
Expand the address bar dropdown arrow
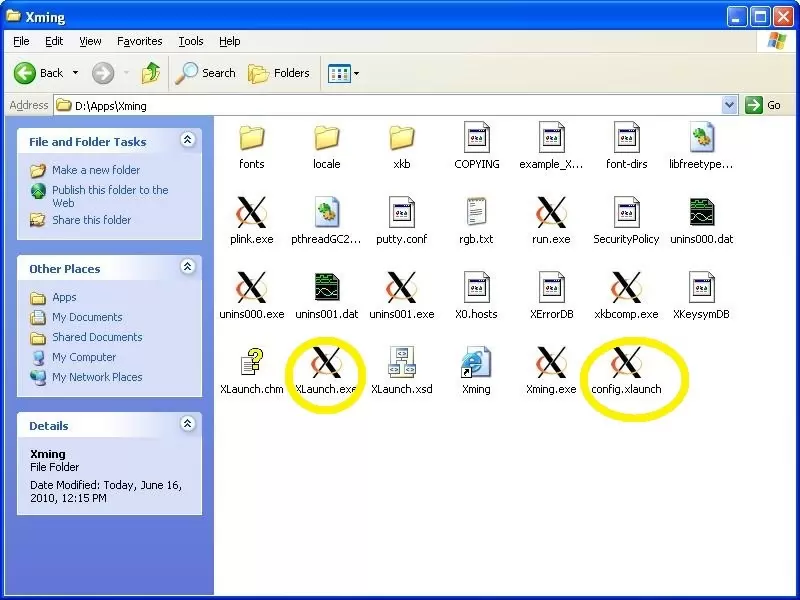(x=729, y=105)
